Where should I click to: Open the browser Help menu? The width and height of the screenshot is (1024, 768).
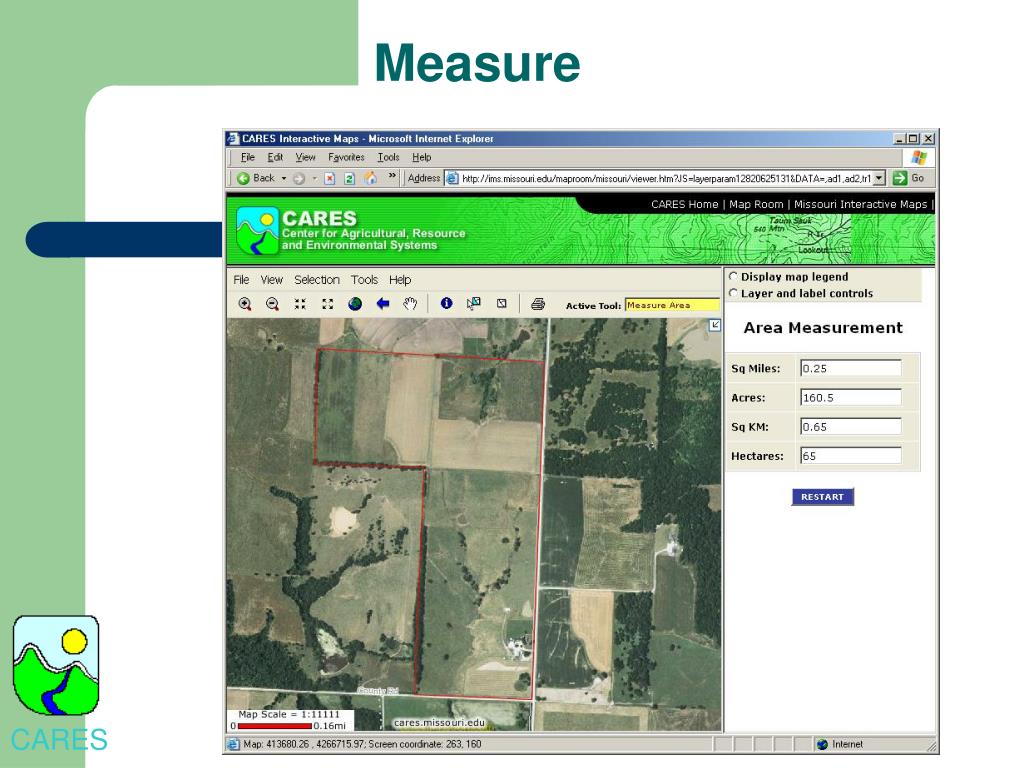(x=421, y=157)
